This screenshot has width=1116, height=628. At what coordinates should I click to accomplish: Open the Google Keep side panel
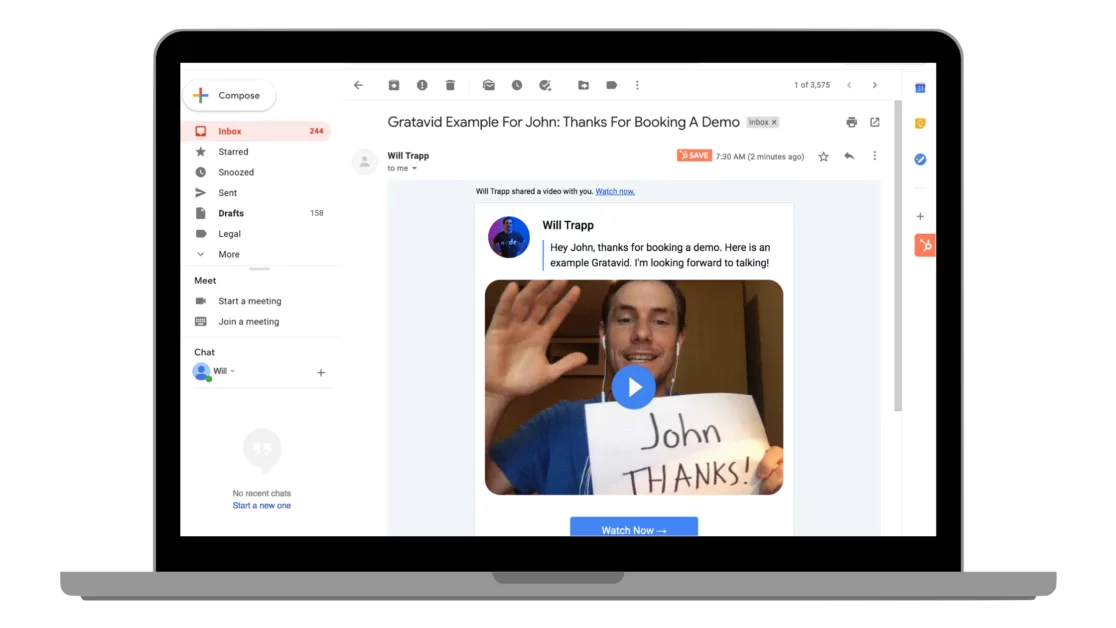coord(920,123)
